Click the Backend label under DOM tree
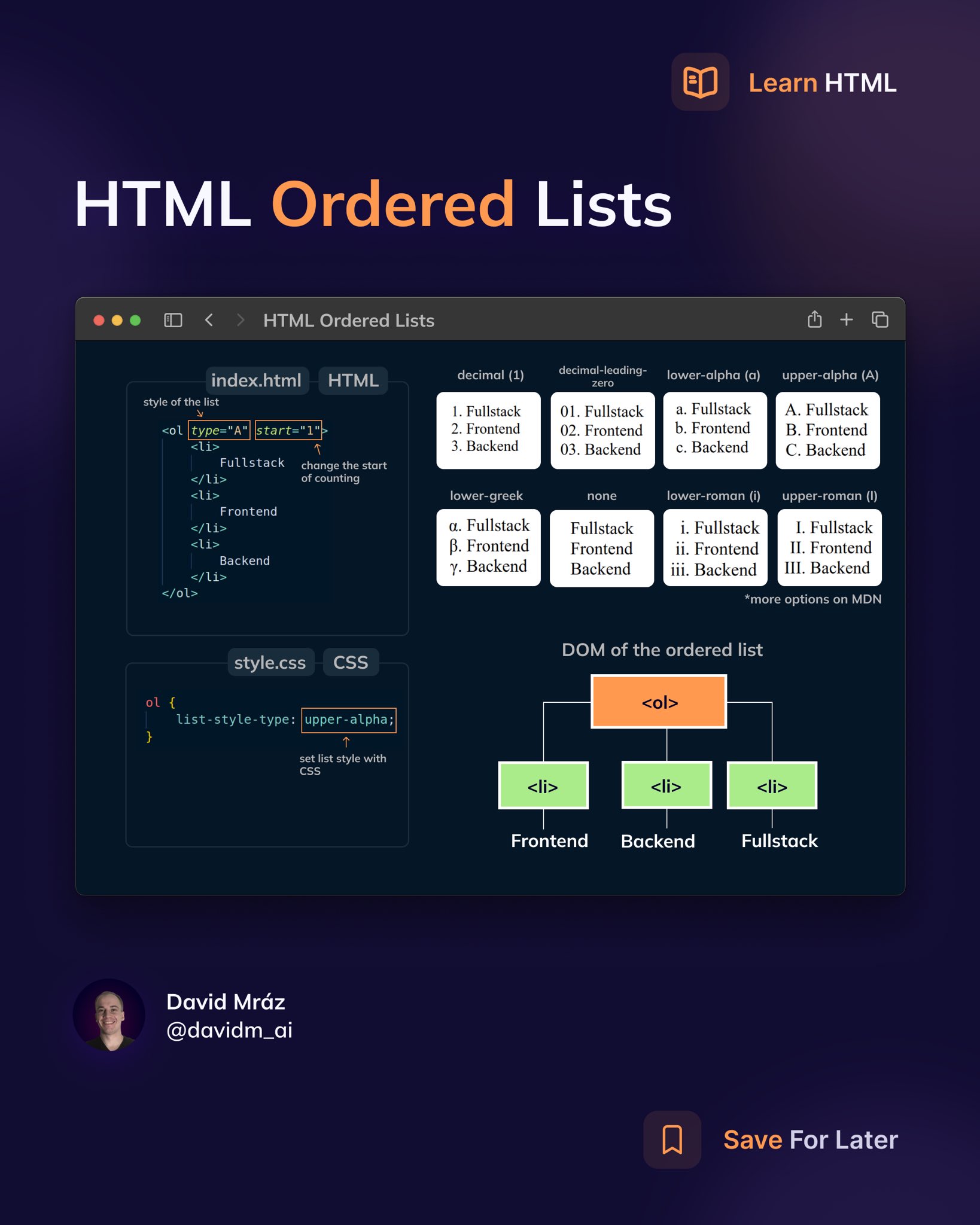The image size is (980, 1225). (658, 840)
